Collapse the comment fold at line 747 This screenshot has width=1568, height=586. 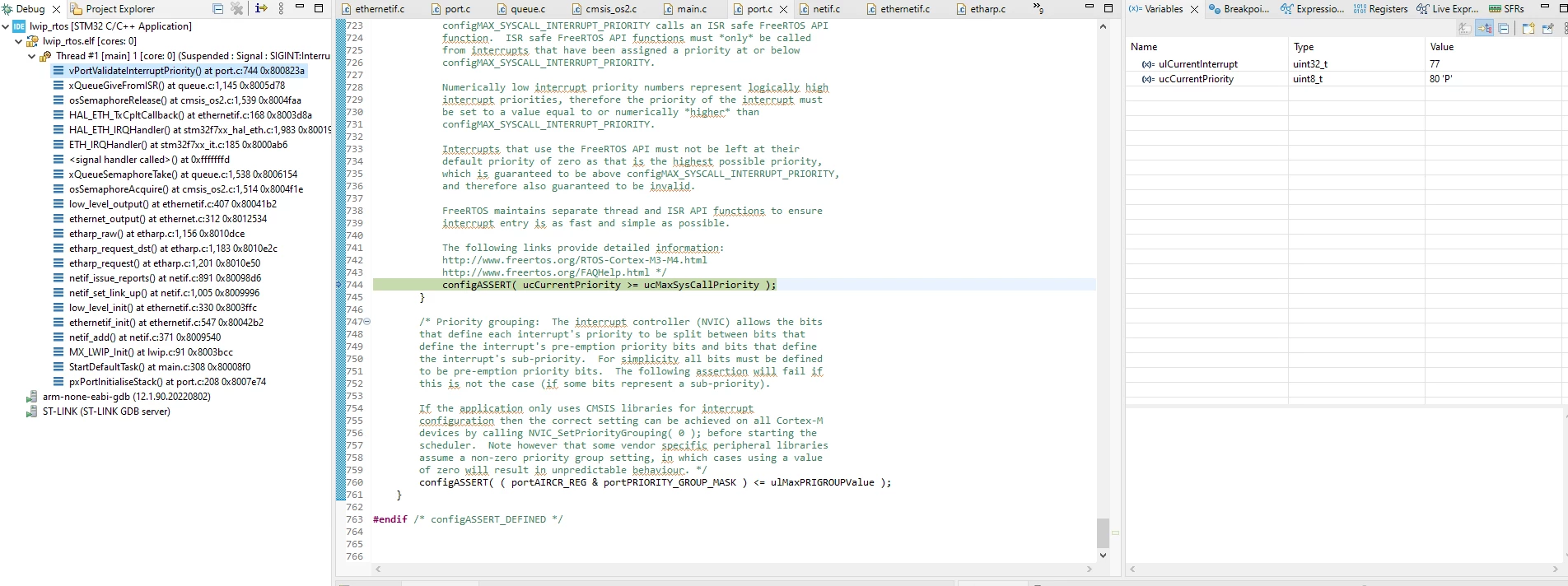367,322
